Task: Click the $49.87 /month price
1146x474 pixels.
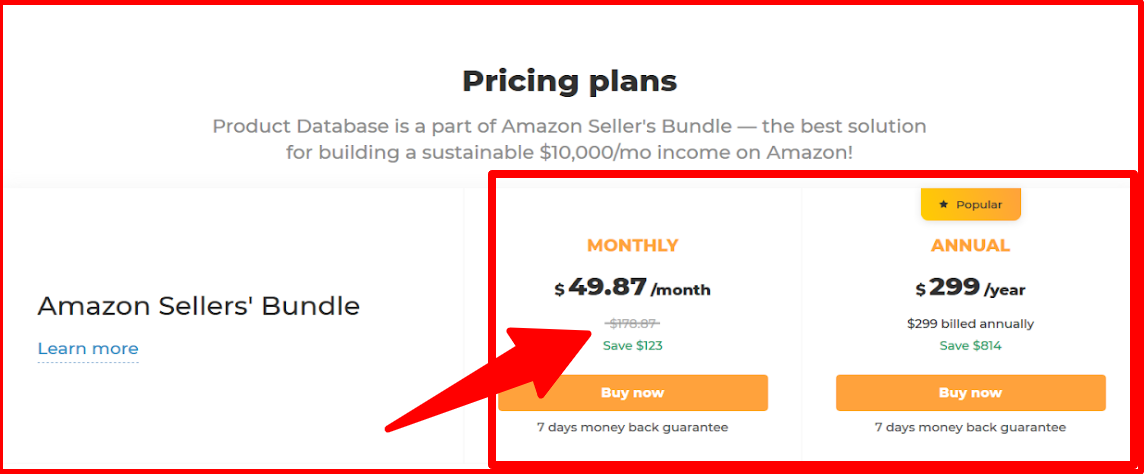Action: pos(632,288)
